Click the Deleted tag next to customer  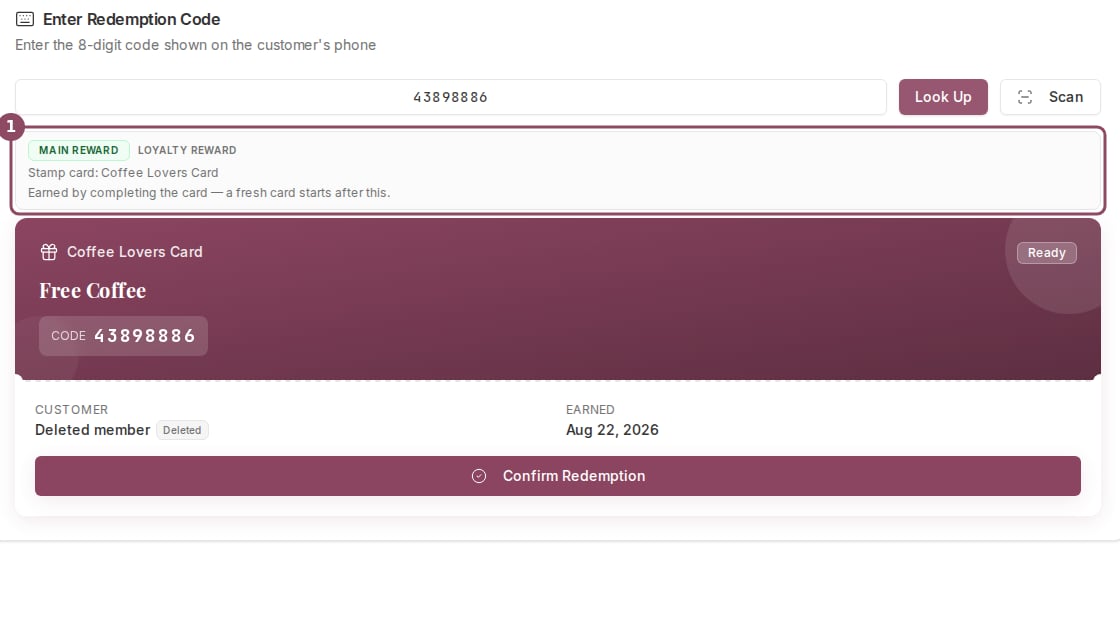tap(182, 430)
